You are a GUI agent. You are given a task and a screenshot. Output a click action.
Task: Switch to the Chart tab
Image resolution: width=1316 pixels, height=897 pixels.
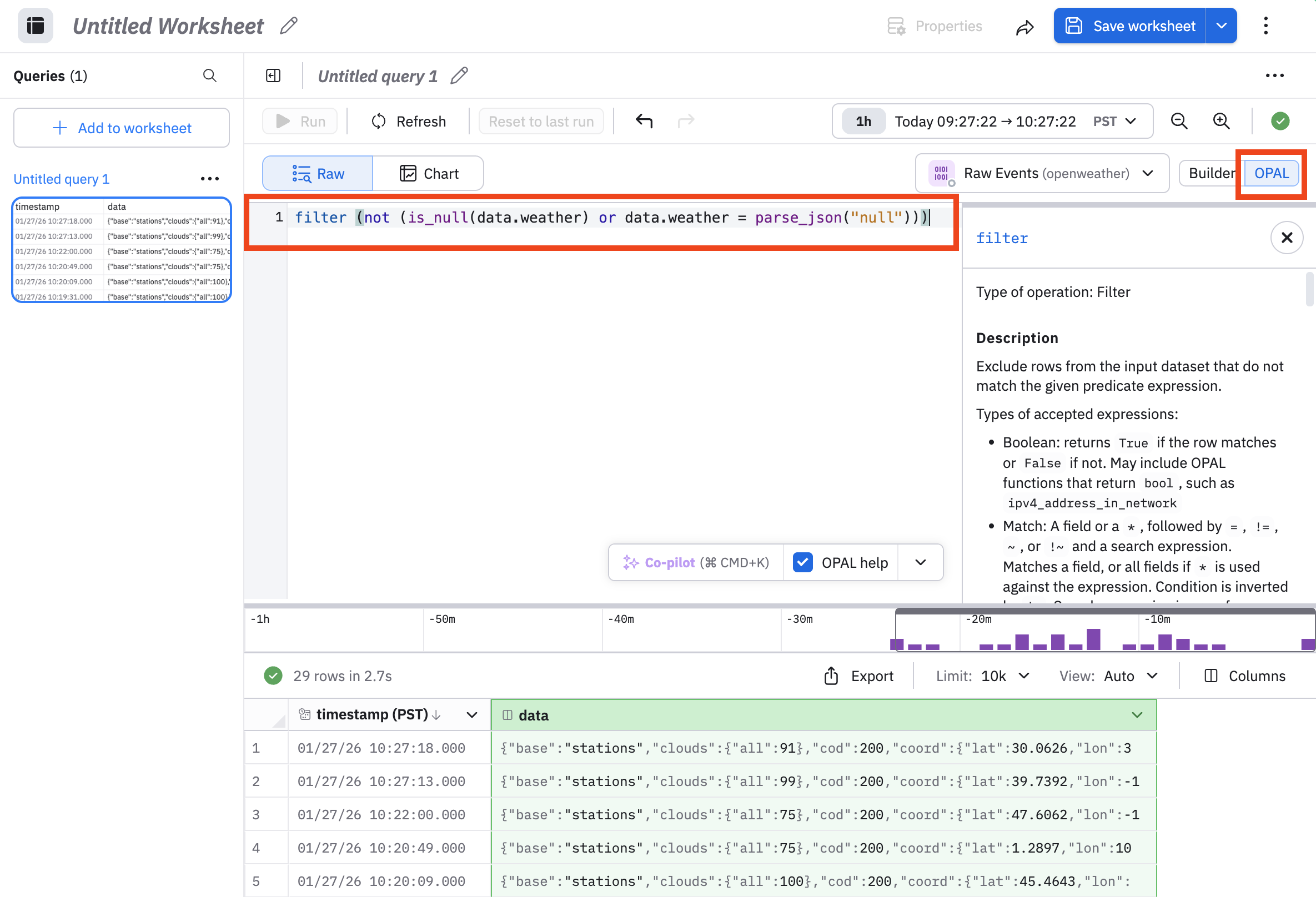[429, 173]
